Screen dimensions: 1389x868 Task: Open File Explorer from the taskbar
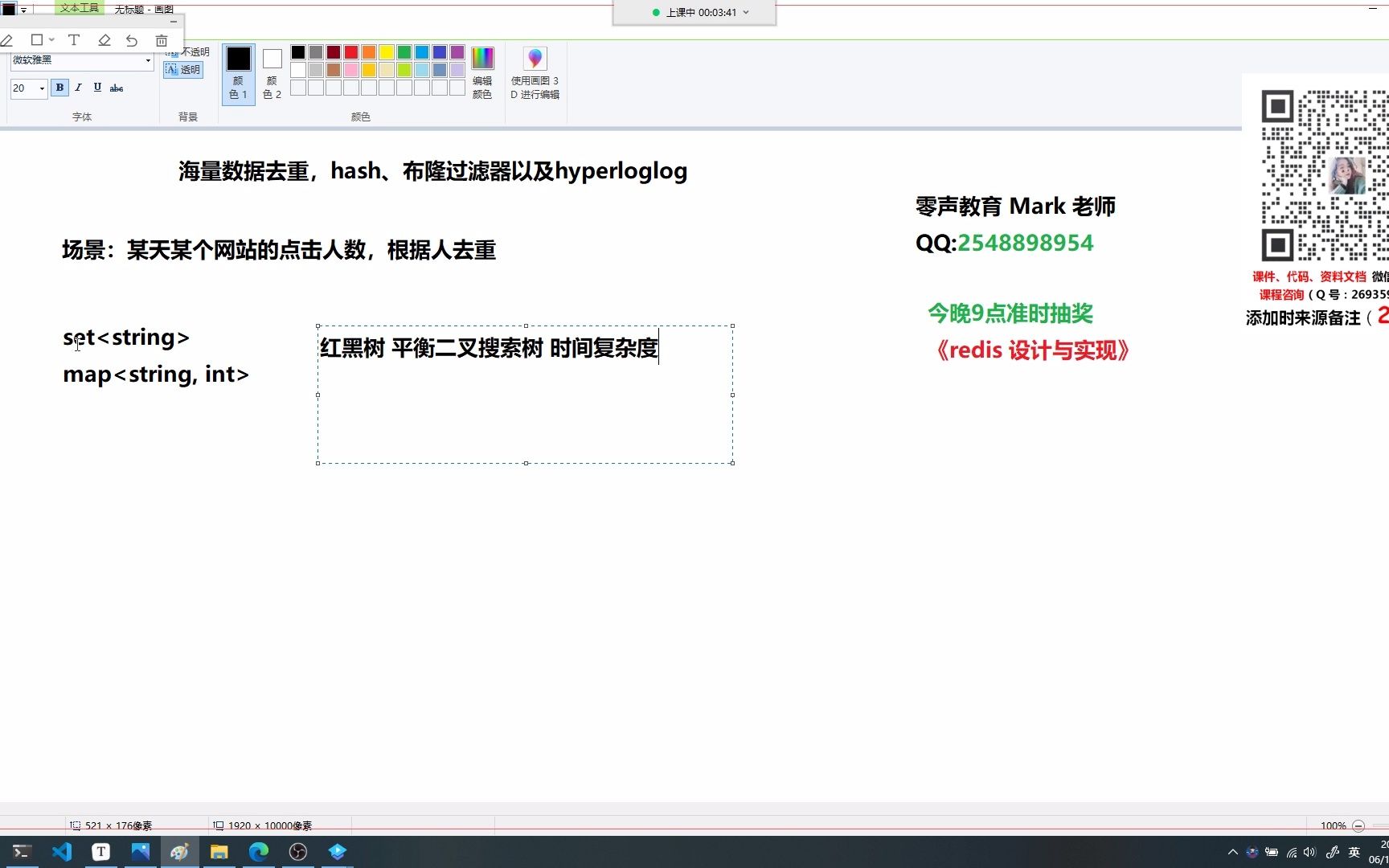pyautogui.click(x=219, y=852)
